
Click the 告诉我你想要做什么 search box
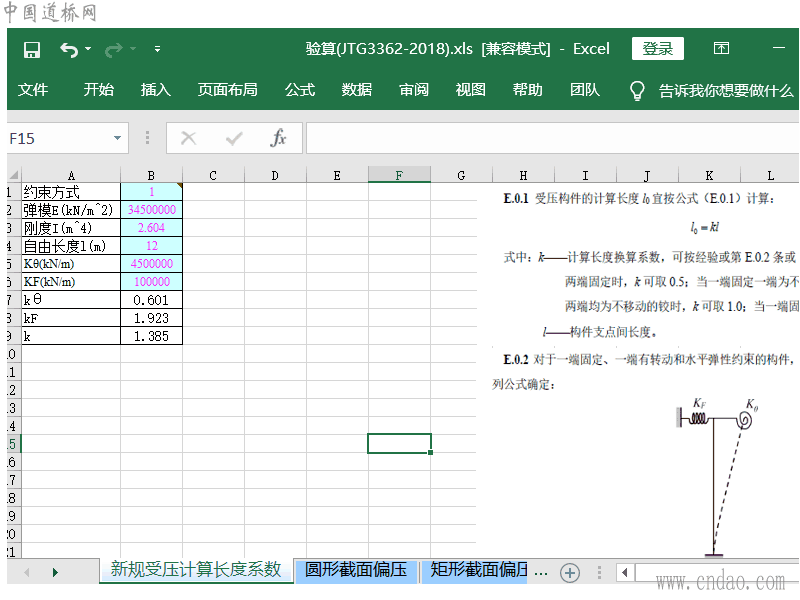(x=726, y=91)
